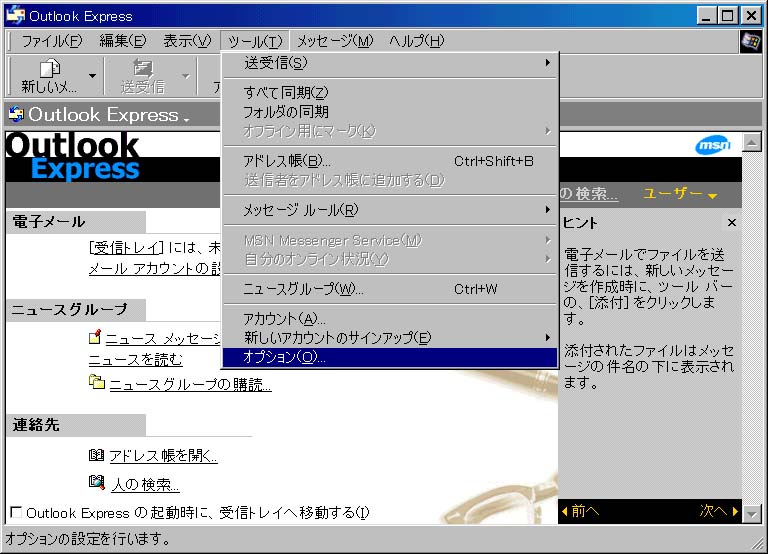768x554 pixels.
Task: Click the find people icon
Action: [x=96, y=482]
